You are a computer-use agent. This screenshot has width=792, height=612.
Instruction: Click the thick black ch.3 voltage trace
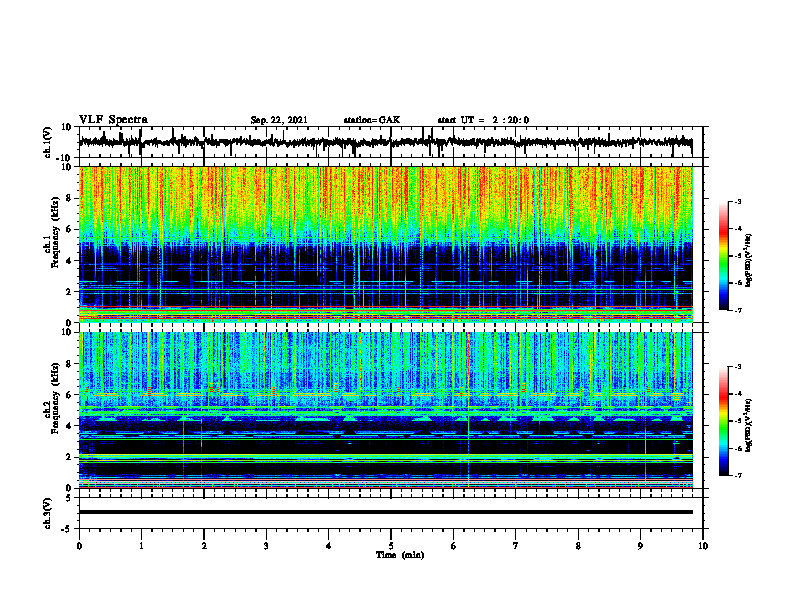pos(385,512)
